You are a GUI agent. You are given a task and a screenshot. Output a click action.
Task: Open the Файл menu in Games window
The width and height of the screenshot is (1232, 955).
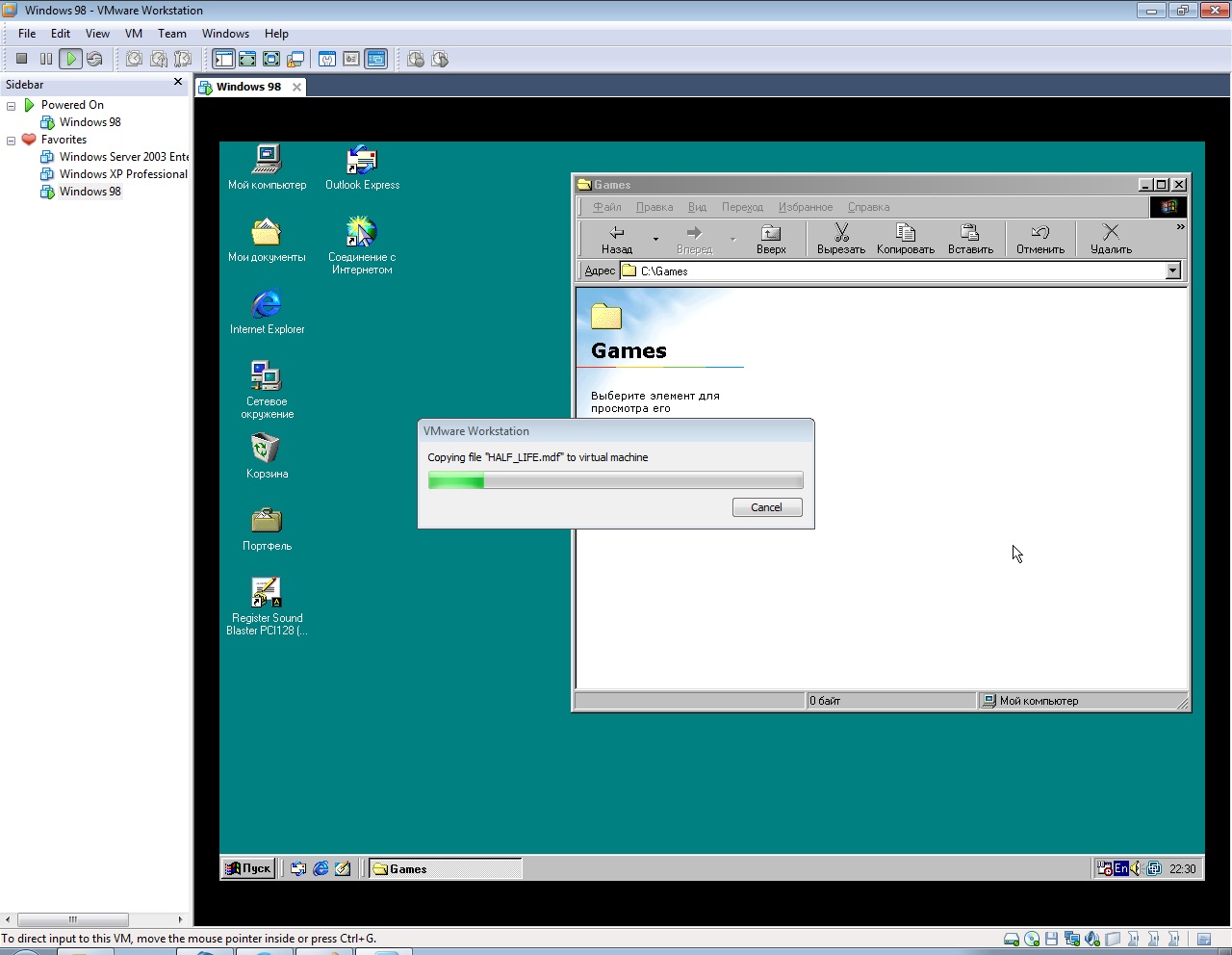(x=606, y=207)
